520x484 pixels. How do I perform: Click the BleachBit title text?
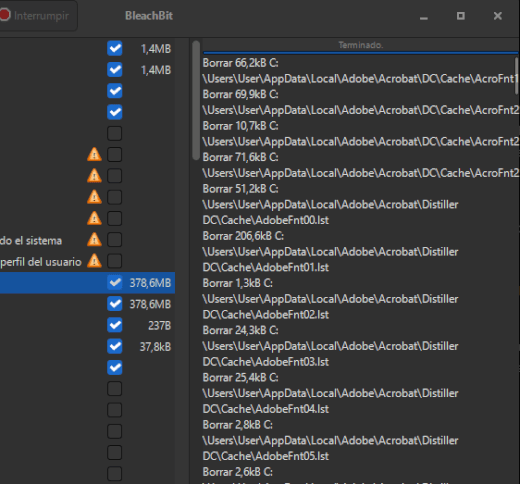(x=149, y=16)
